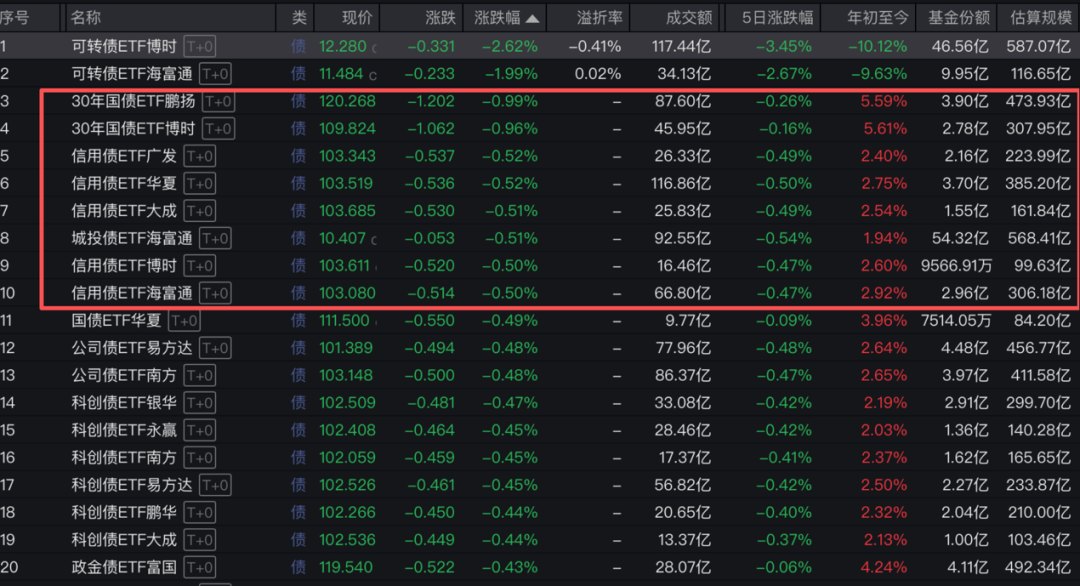Screen dimensions: 1080x586
Task: Click the 债 type icon in 公司债ETF易方达 row
Action: [x=298, y=348]
